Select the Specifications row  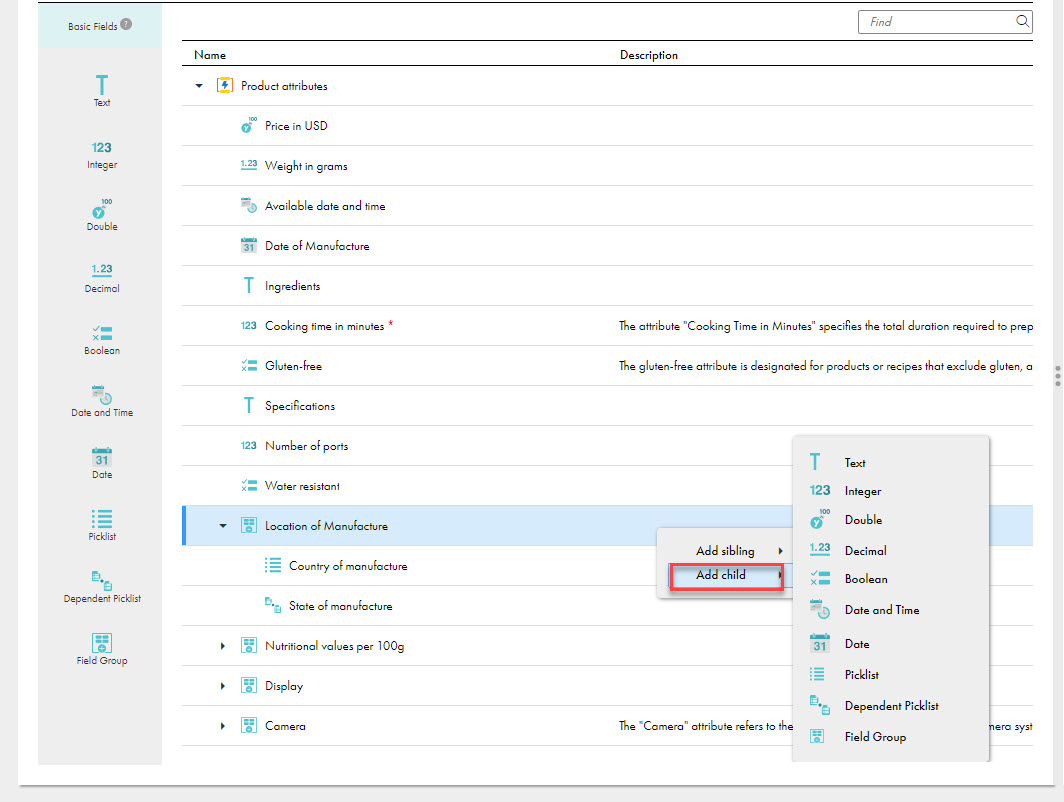click(607, 406)
